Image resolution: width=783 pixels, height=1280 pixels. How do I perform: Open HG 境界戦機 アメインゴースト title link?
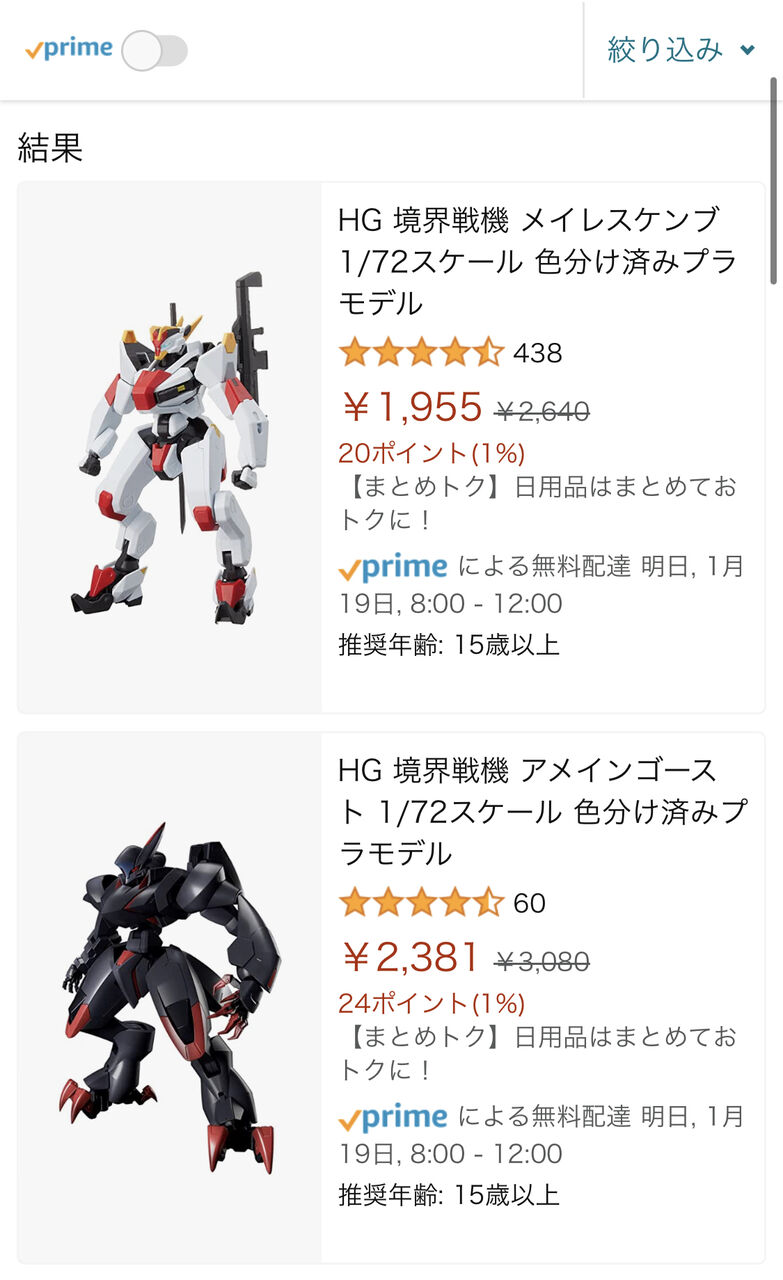tap(543, 811)
